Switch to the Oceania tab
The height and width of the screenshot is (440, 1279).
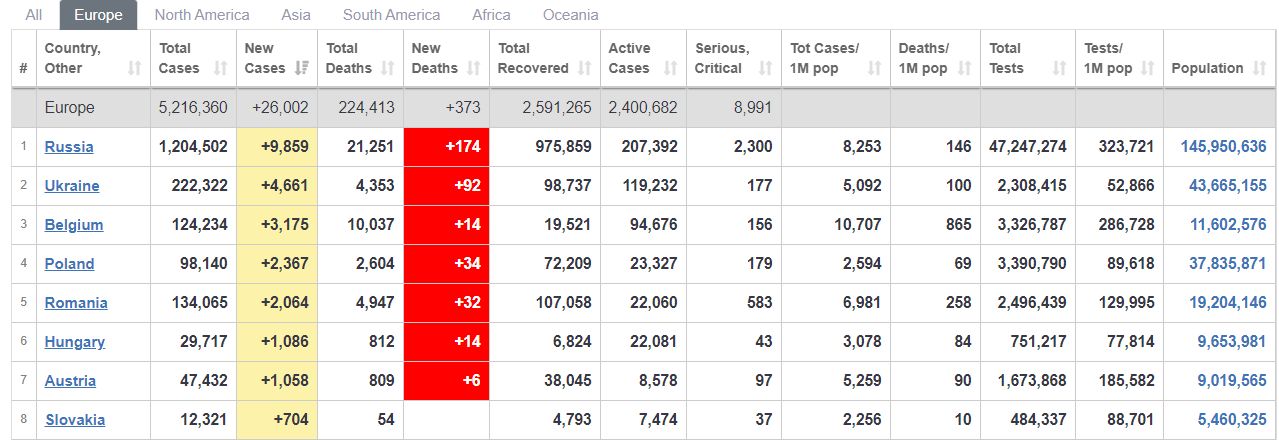pyautogui.click(x=571, y=15)
